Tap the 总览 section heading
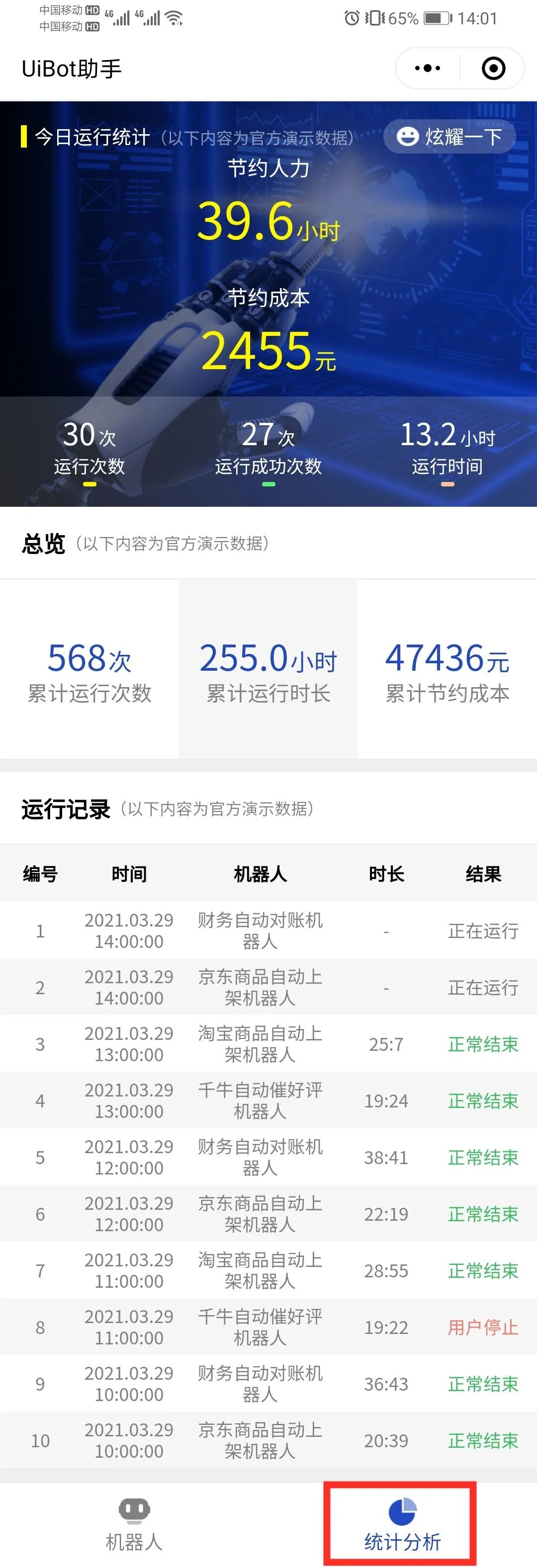537x1568 pixels. [43, 544]
